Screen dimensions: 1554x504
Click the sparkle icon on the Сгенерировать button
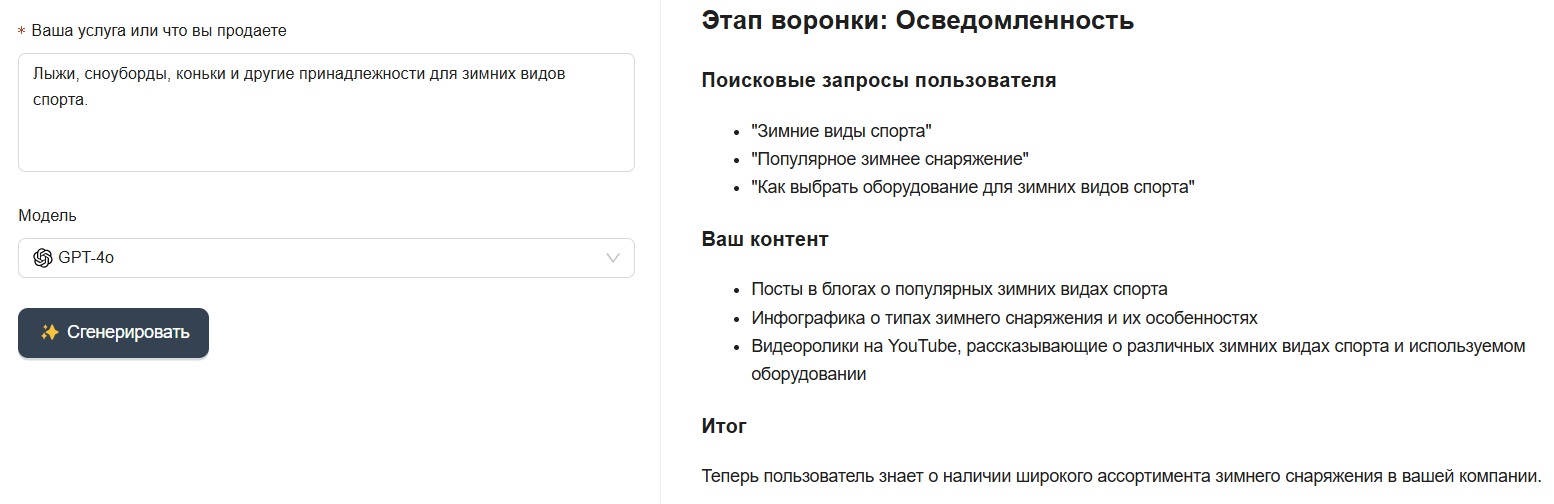[x=50, y=333]
